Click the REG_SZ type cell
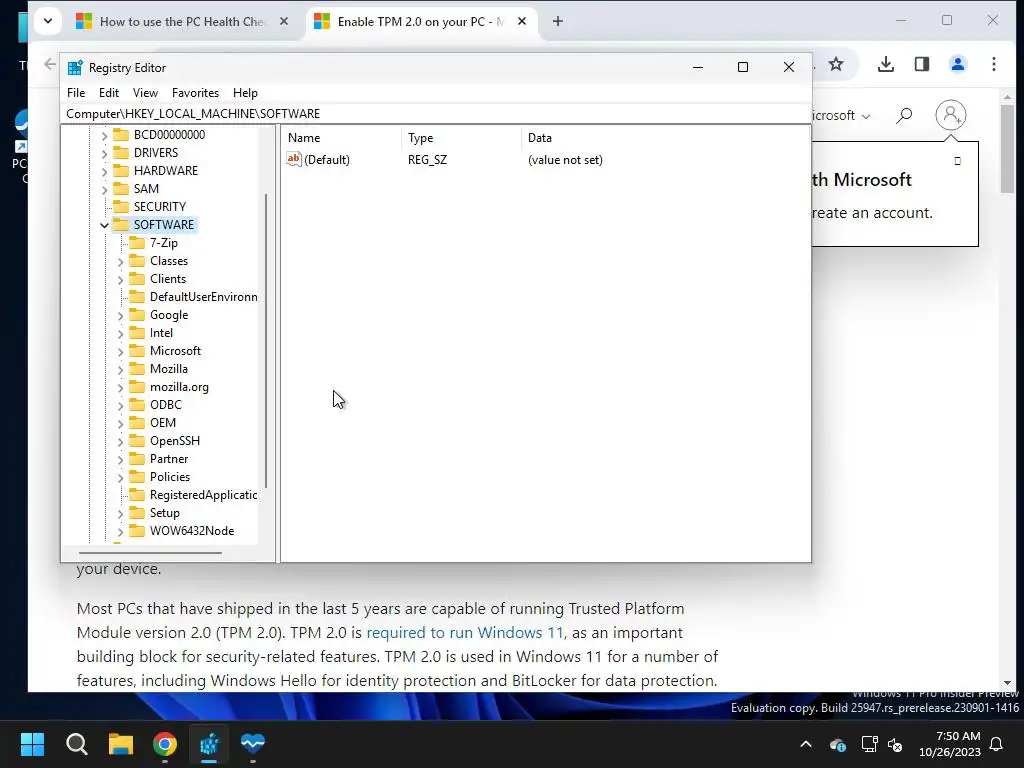 coord(427,160)
